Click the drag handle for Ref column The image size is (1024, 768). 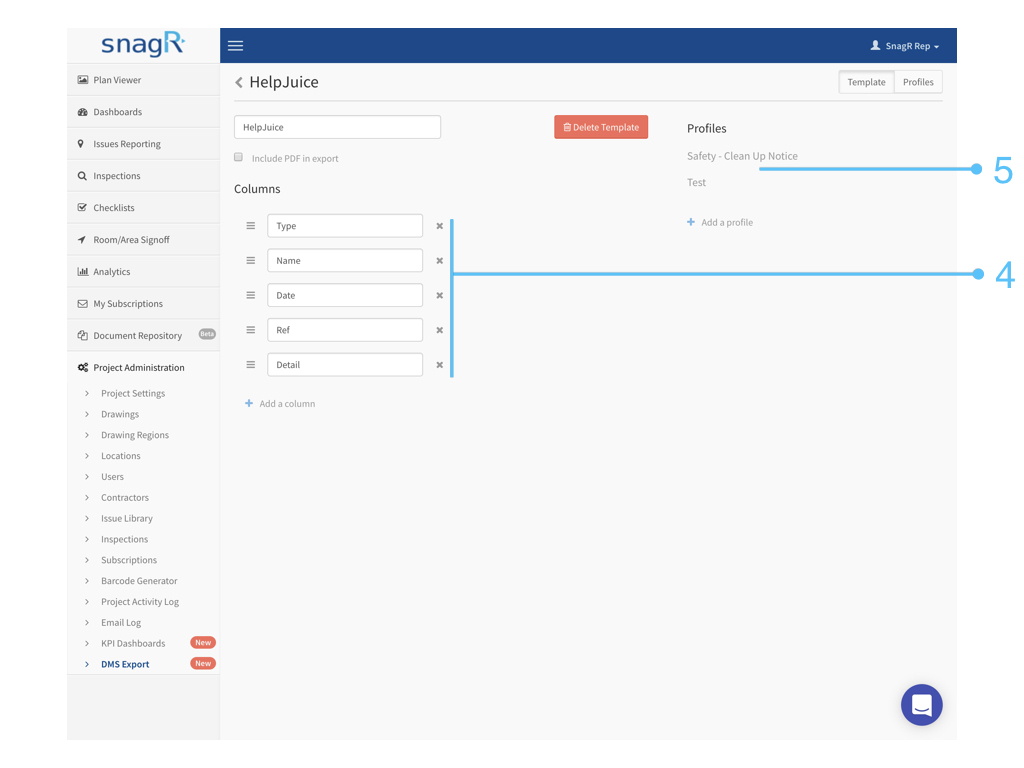click(x=251, y=330)
